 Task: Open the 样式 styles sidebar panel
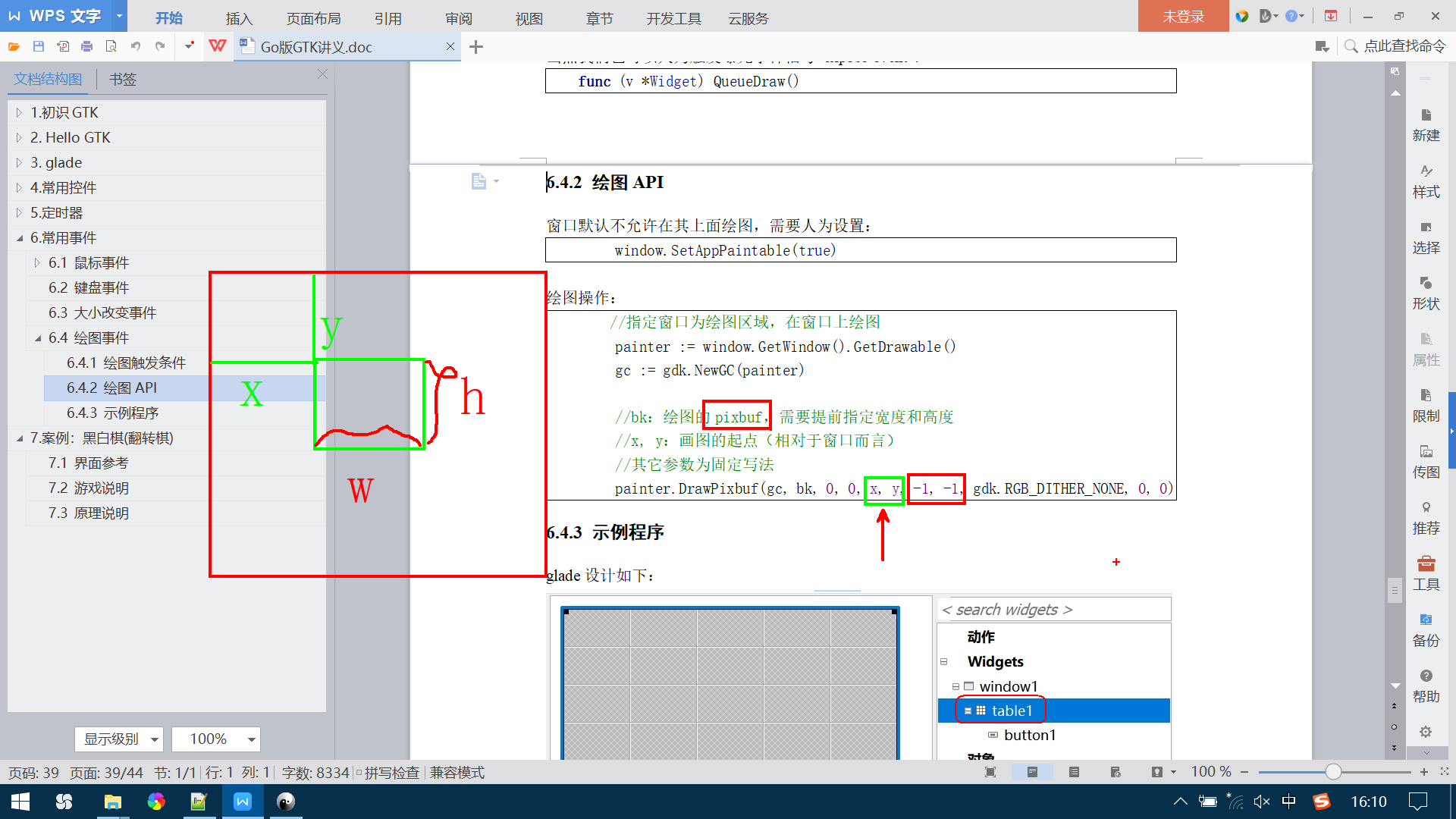point(1426,180)
